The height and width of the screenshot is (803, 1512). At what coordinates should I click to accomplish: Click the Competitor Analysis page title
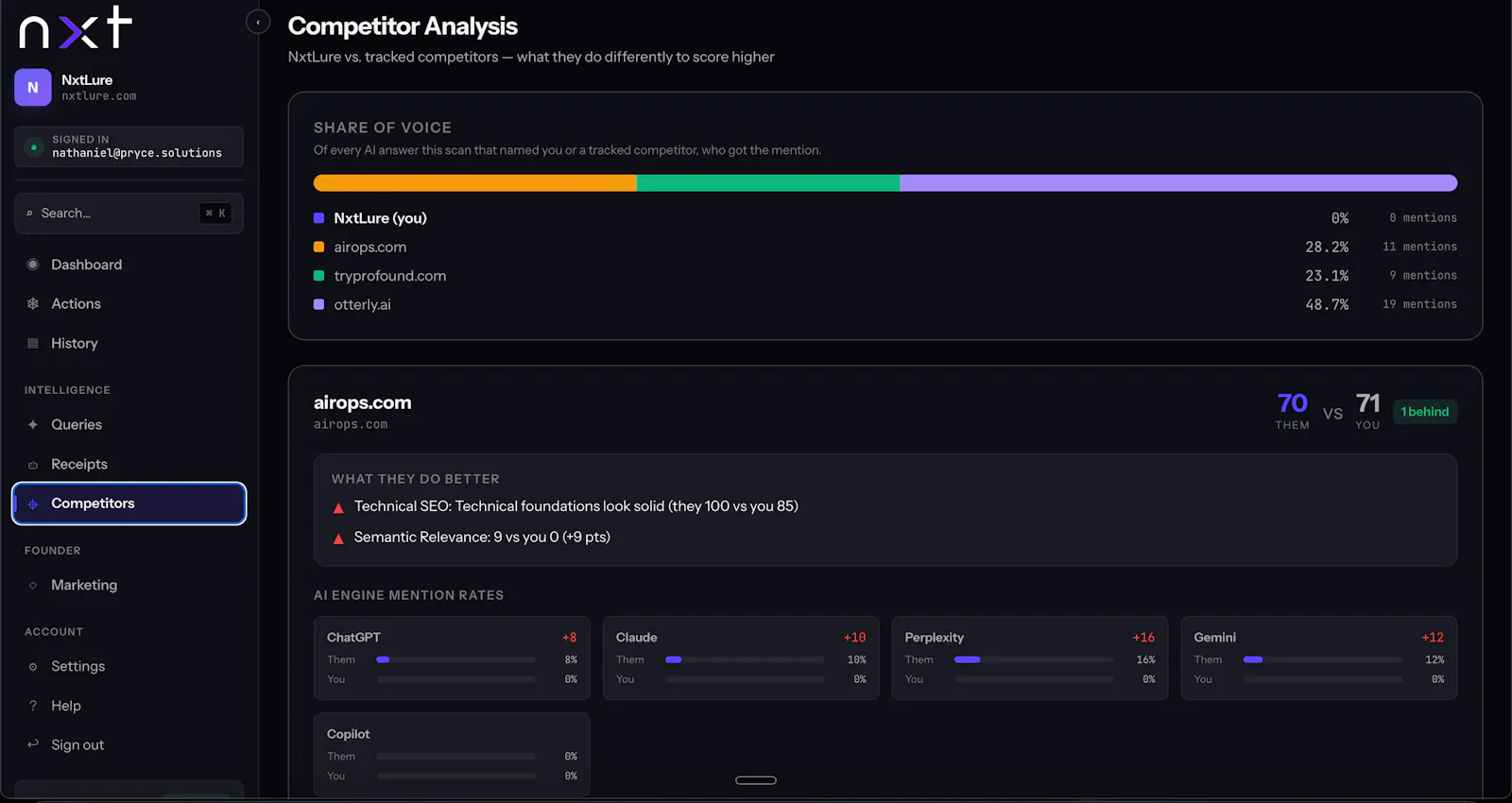coord(403,26)
